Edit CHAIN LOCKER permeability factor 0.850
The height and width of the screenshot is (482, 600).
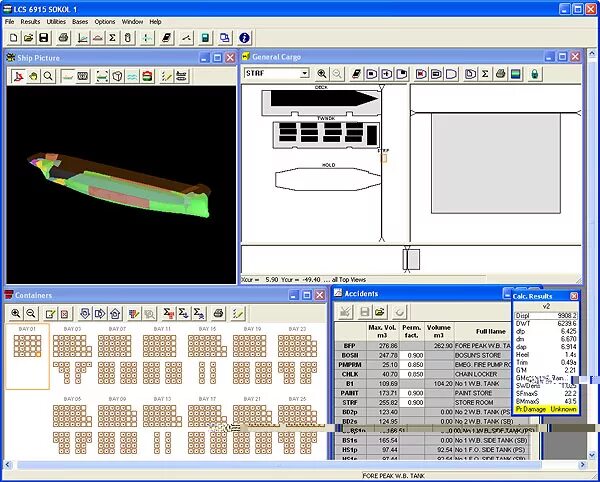[x=412, y=374]
